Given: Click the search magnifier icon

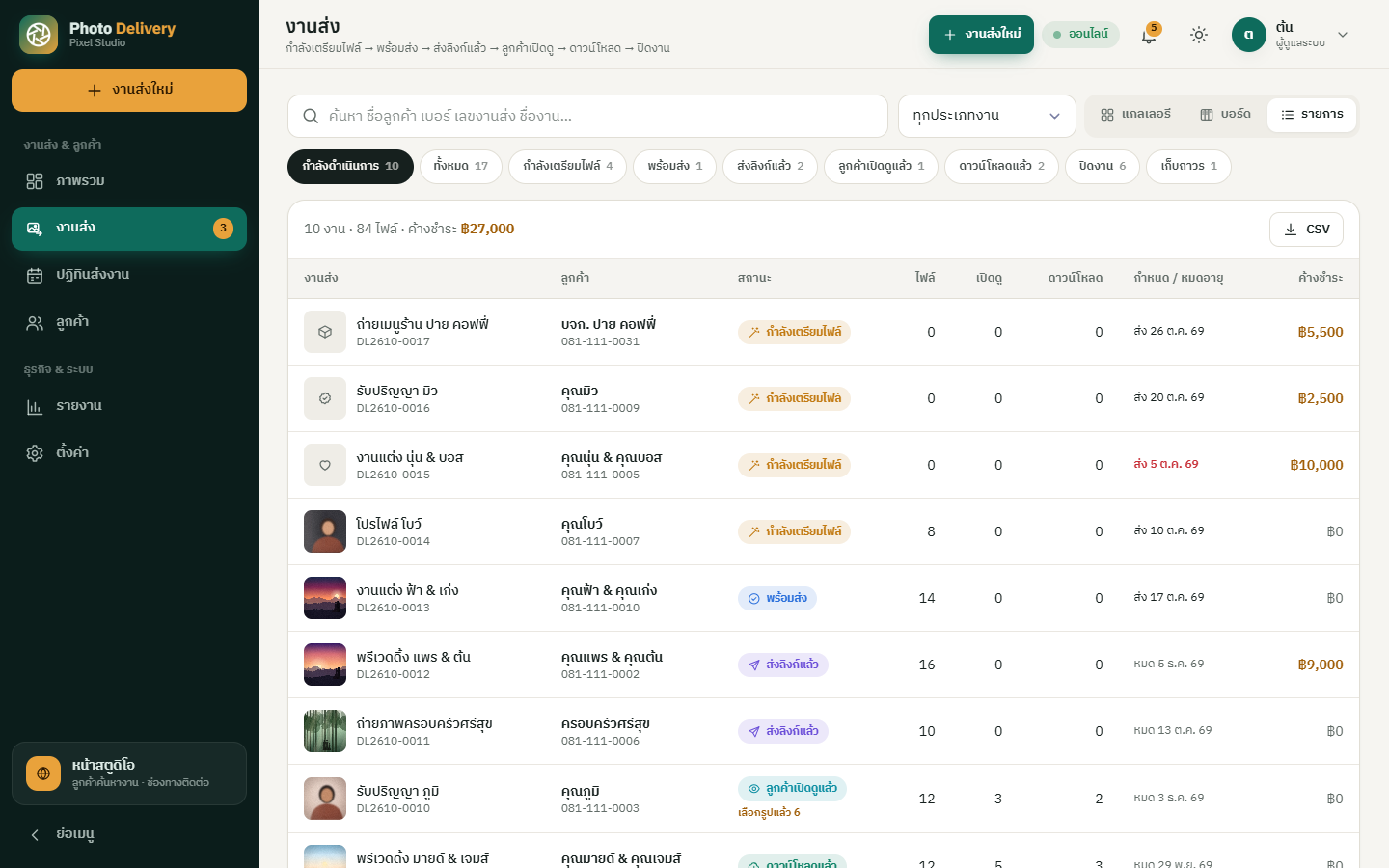Looking at the screenshot, I should click(x=311, y=116).
